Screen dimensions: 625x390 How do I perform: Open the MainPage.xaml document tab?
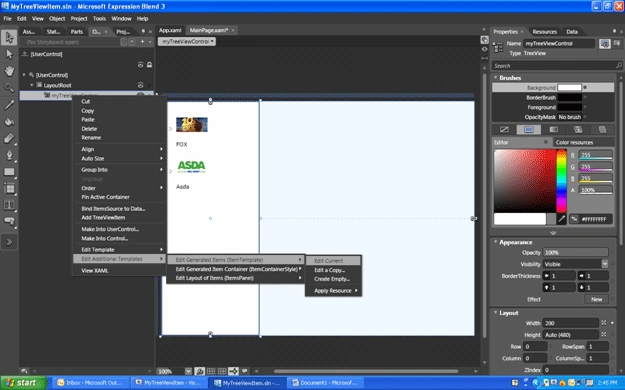click(x=211, y=30)
